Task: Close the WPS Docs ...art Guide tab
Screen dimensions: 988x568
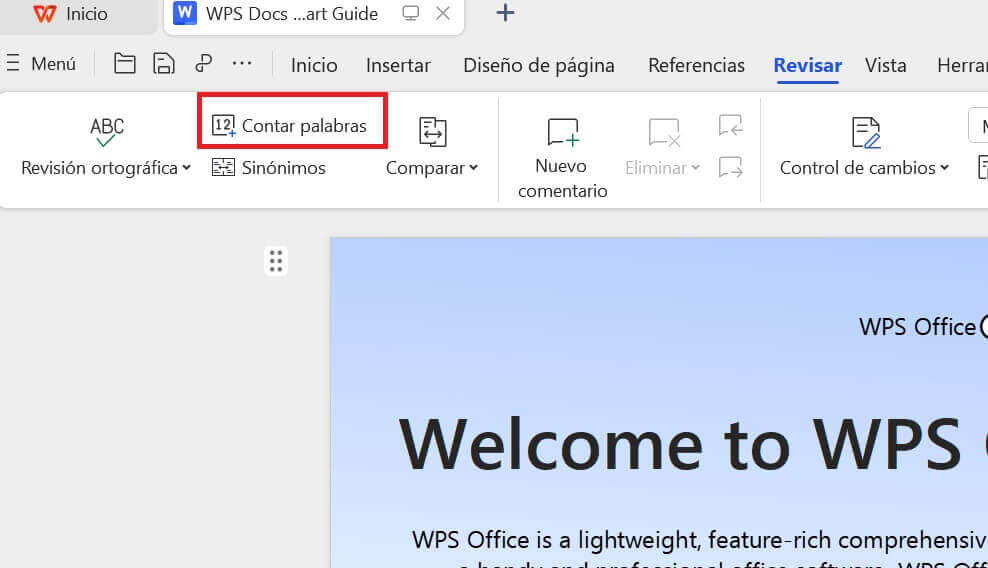Action: [x=443, y=13]
